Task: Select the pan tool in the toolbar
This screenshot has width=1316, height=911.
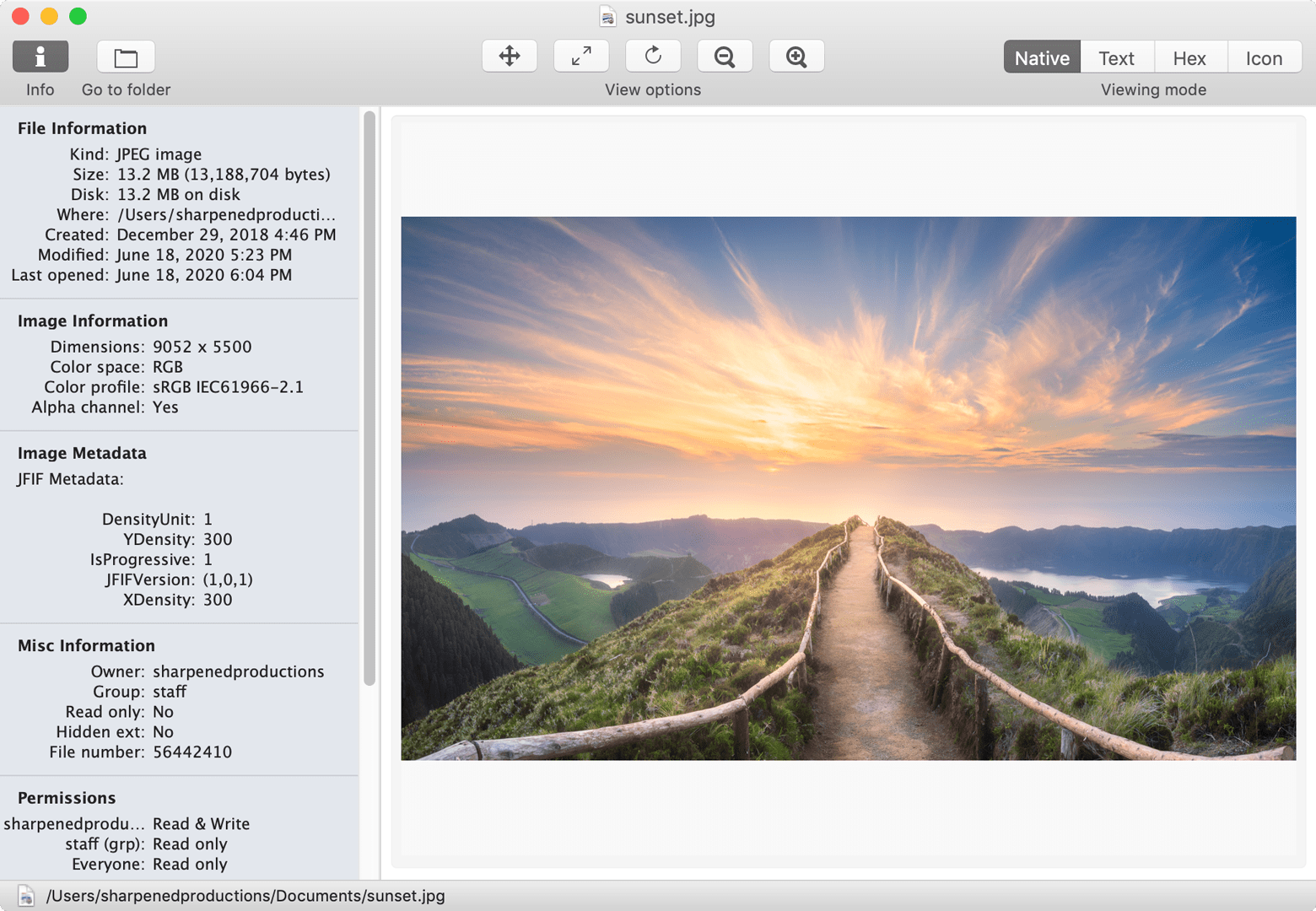Action: [x=510, y=56]
